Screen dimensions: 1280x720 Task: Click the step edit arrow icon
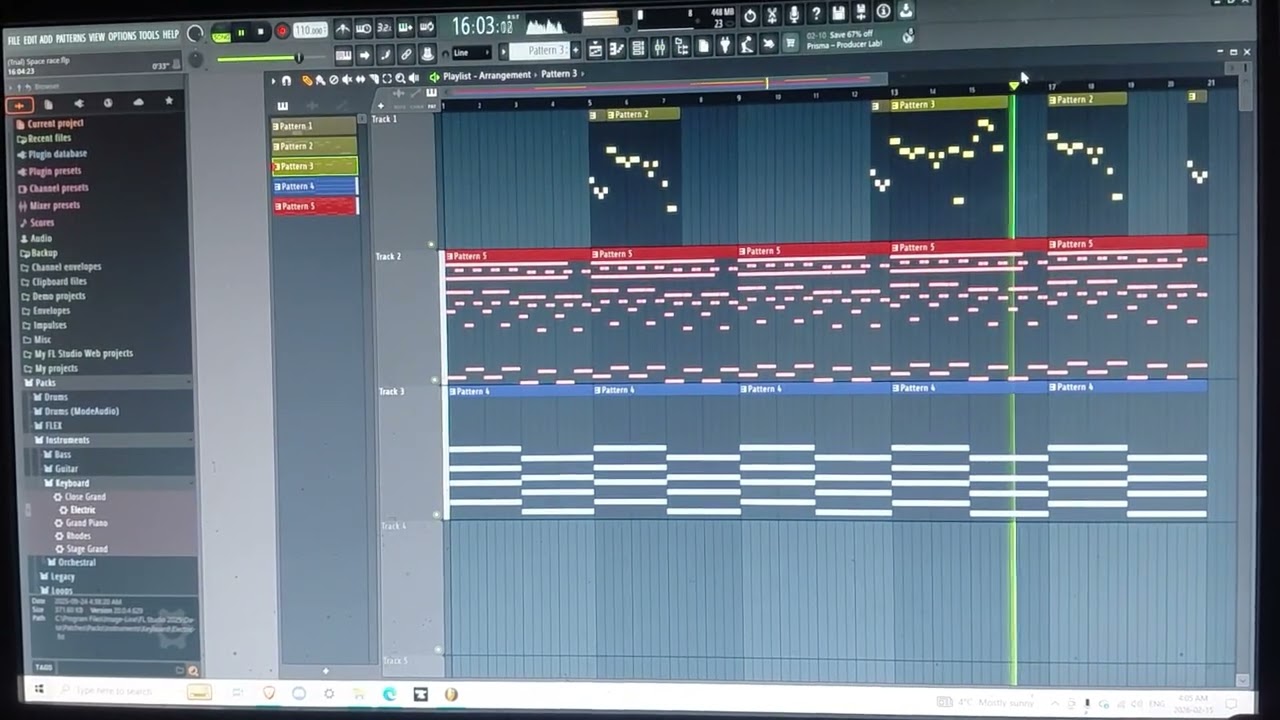[x=364, y=55]
